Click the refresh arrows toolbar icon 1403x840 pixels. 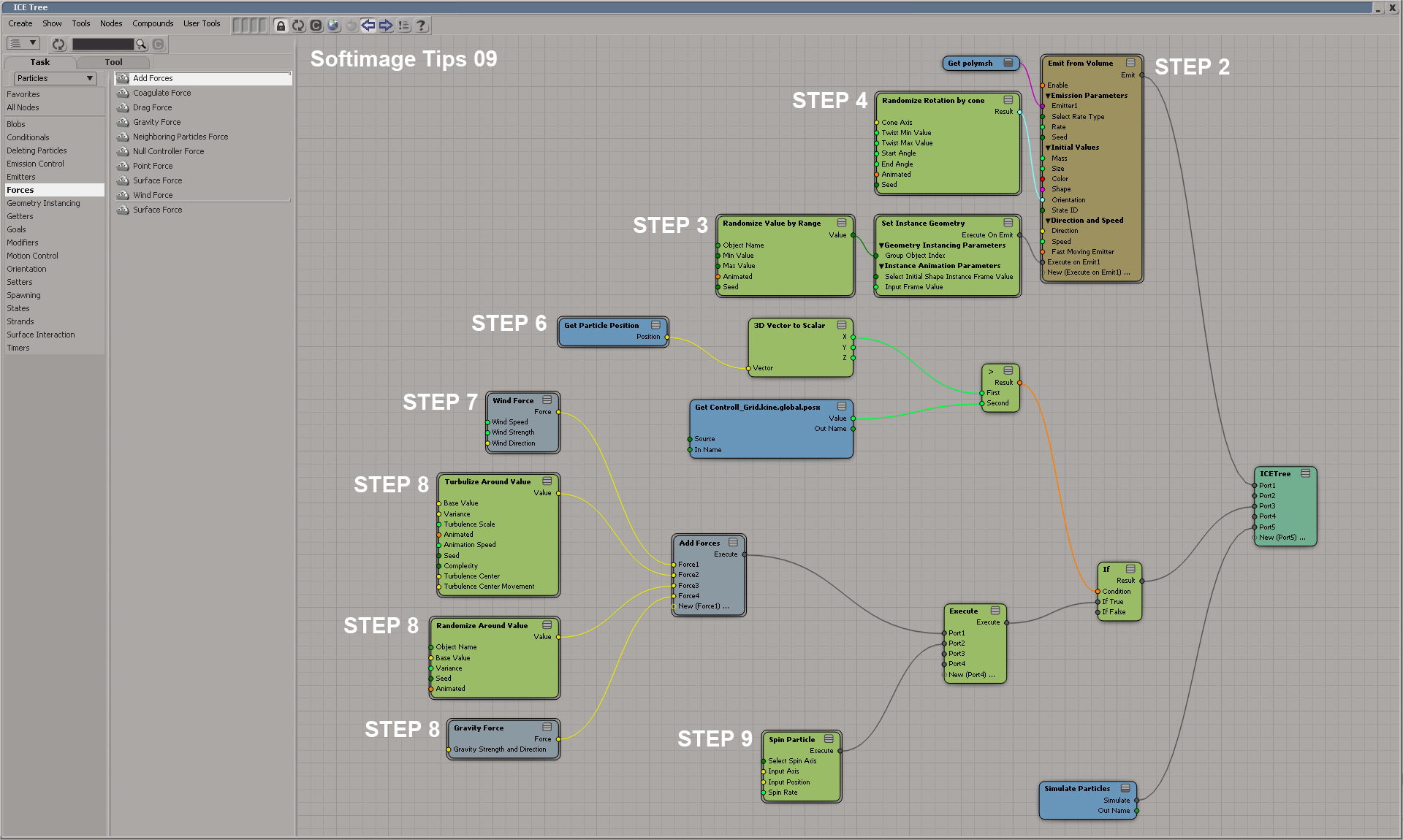tap(298, 26)
